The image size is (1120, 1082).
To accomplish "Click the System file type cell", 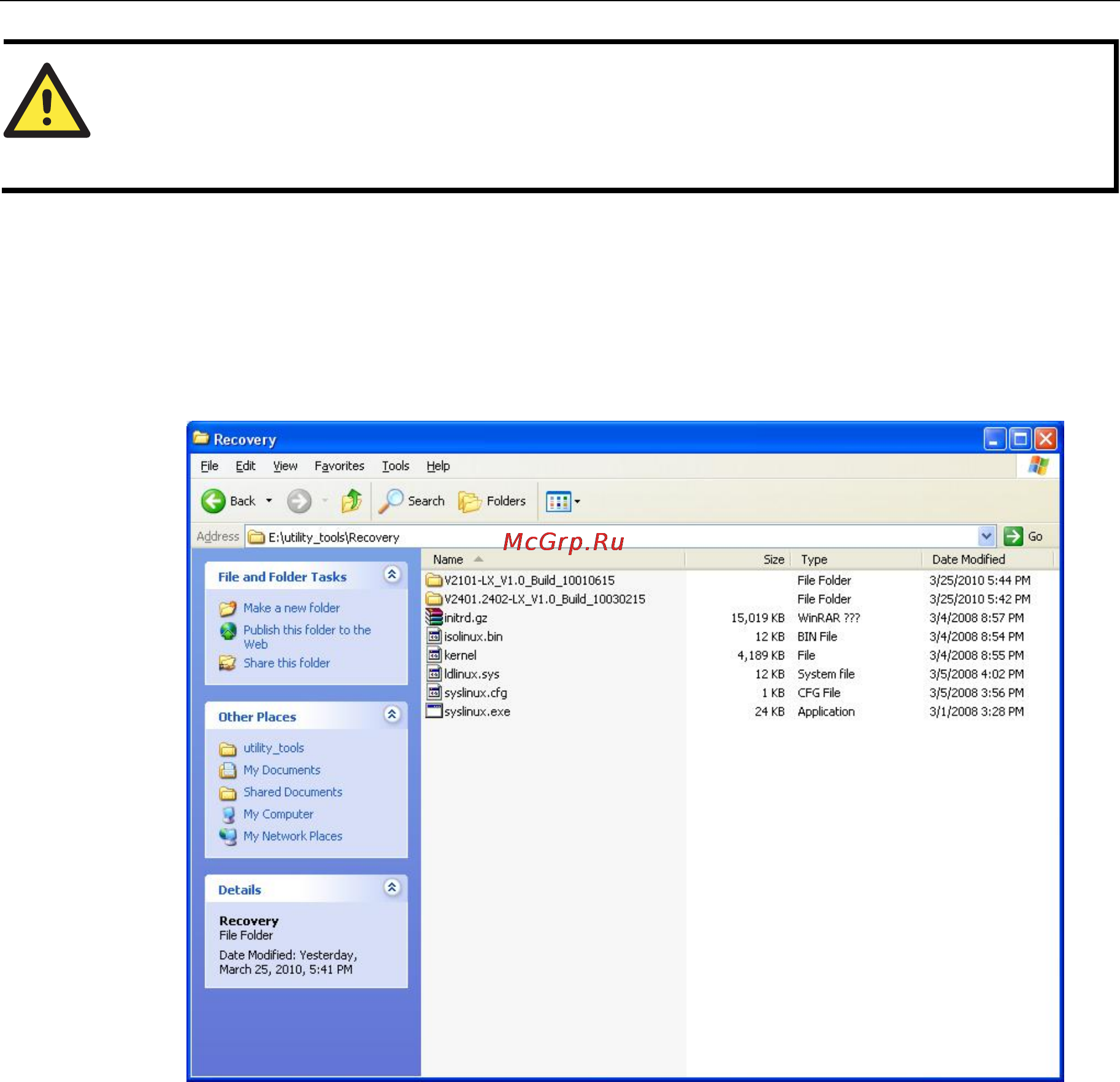I will pos(826,674).
